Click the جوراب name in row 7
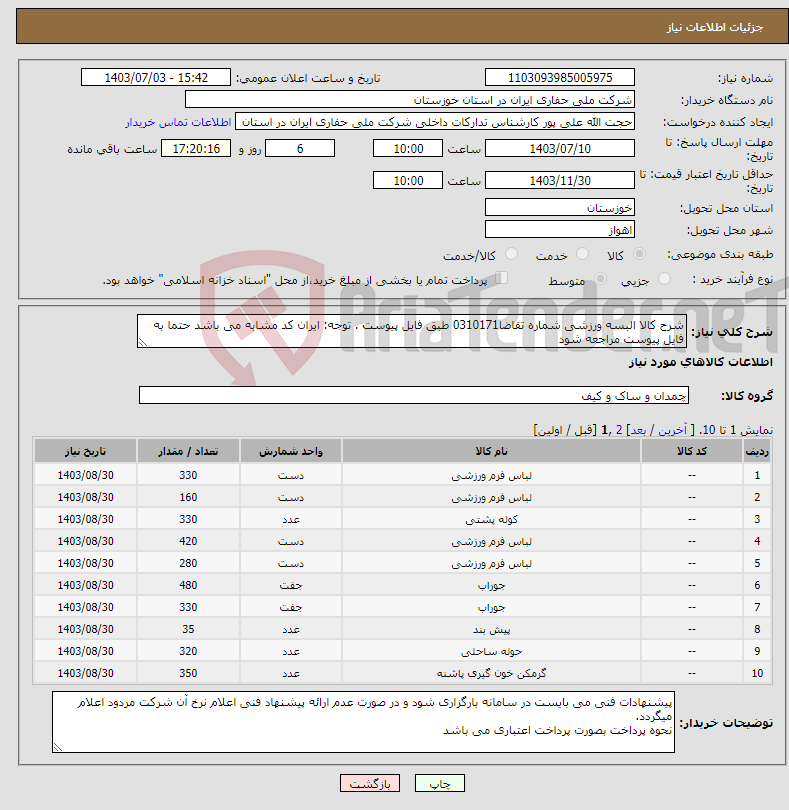The width and height of the screenshot is (789, 810). [x=491, y=608]
